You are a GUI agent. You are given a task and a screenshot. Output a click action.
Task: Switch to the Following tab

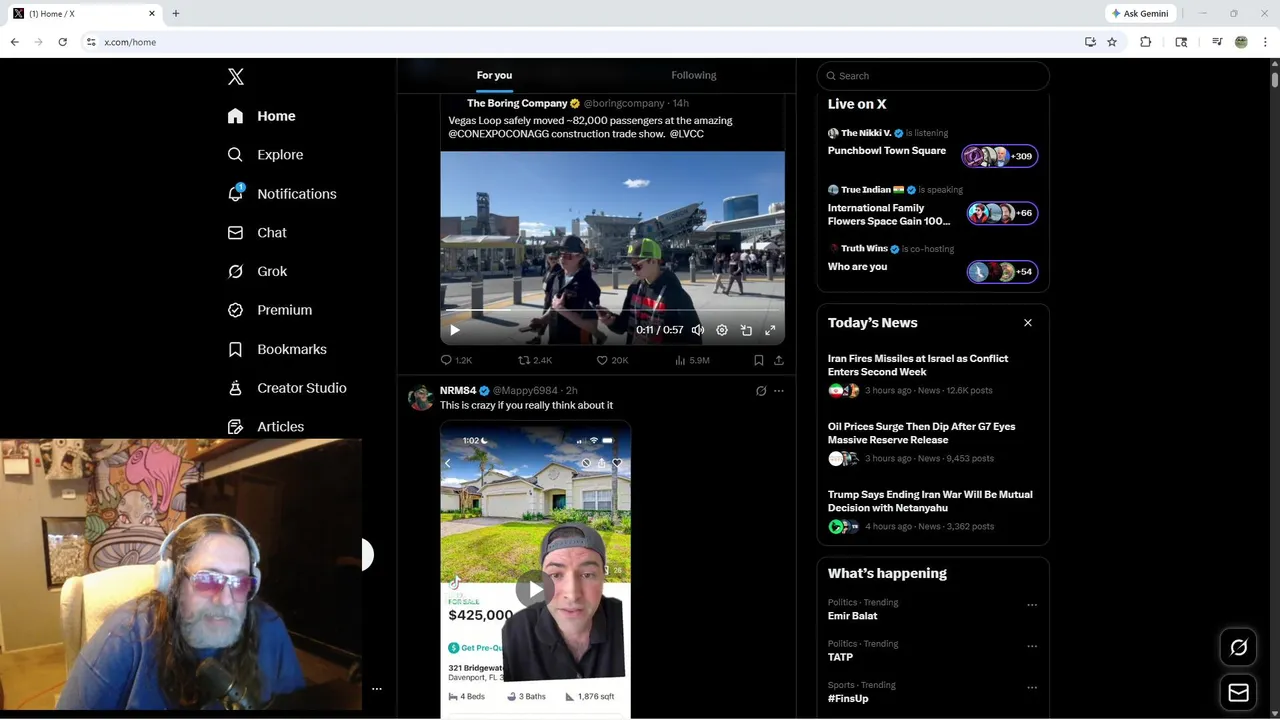pos(694,75)
